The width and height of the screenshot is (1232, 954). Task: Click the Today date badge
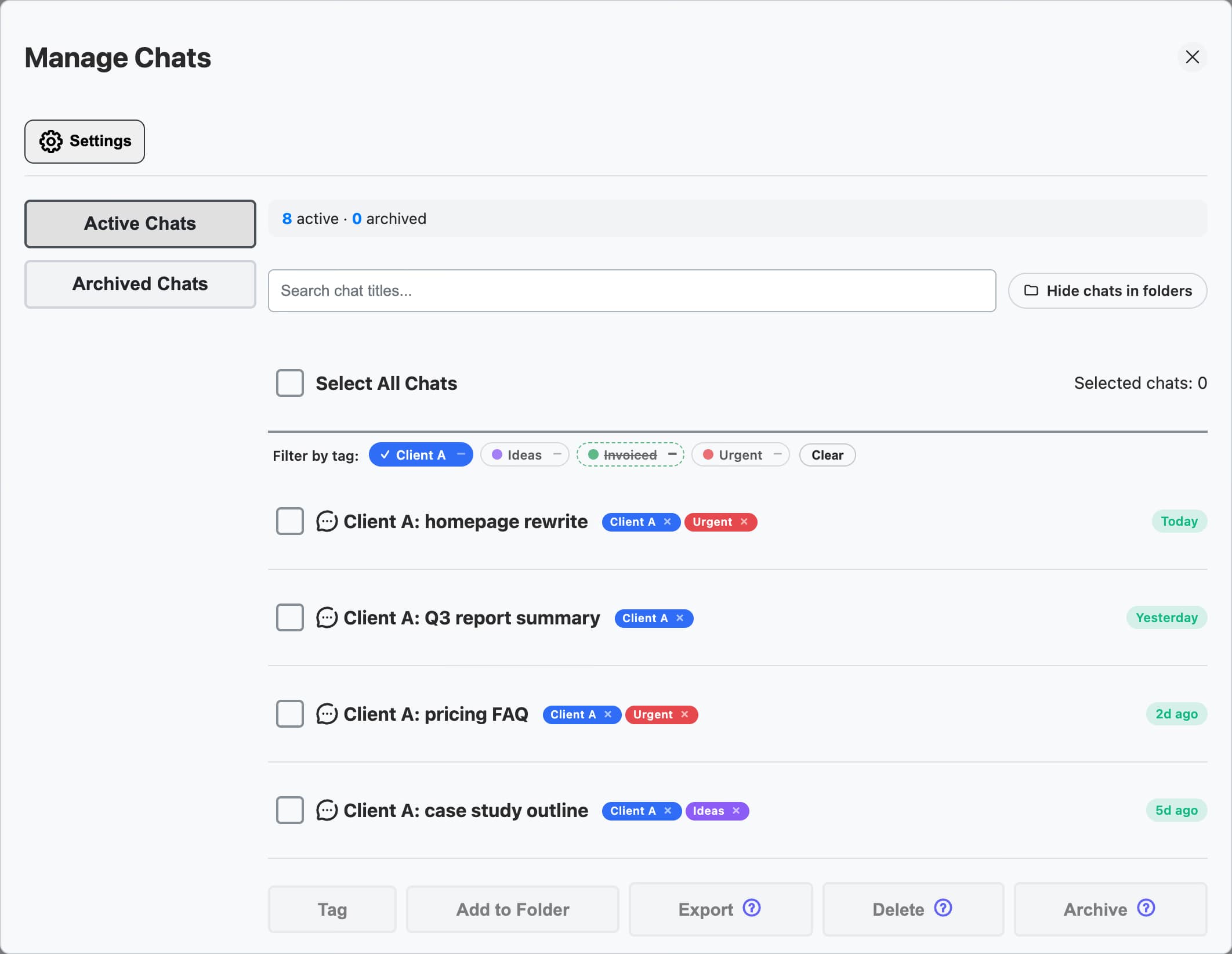(x=1179, y=521)
